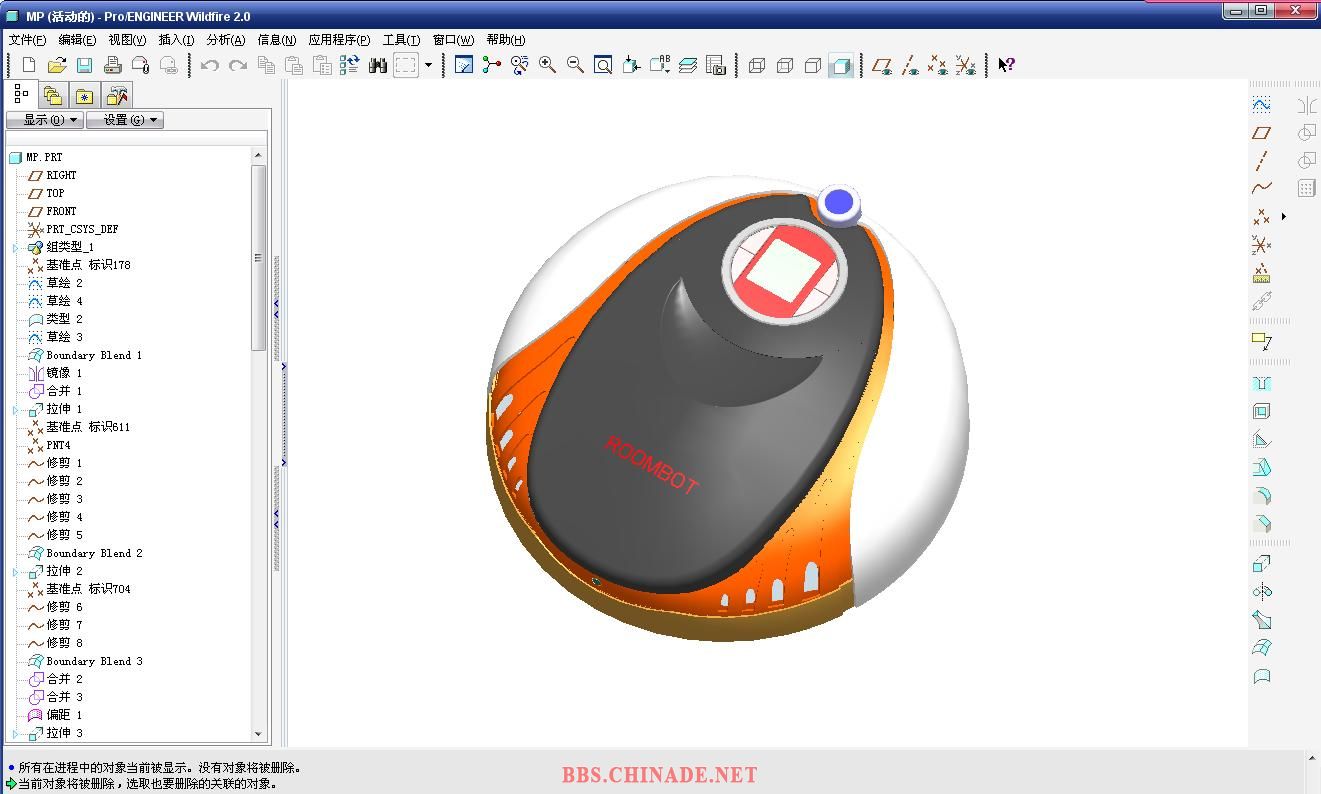This screenshot has height=794, width=1321.
Task: Toggle coordinate systems display
Action: point(966,65)
